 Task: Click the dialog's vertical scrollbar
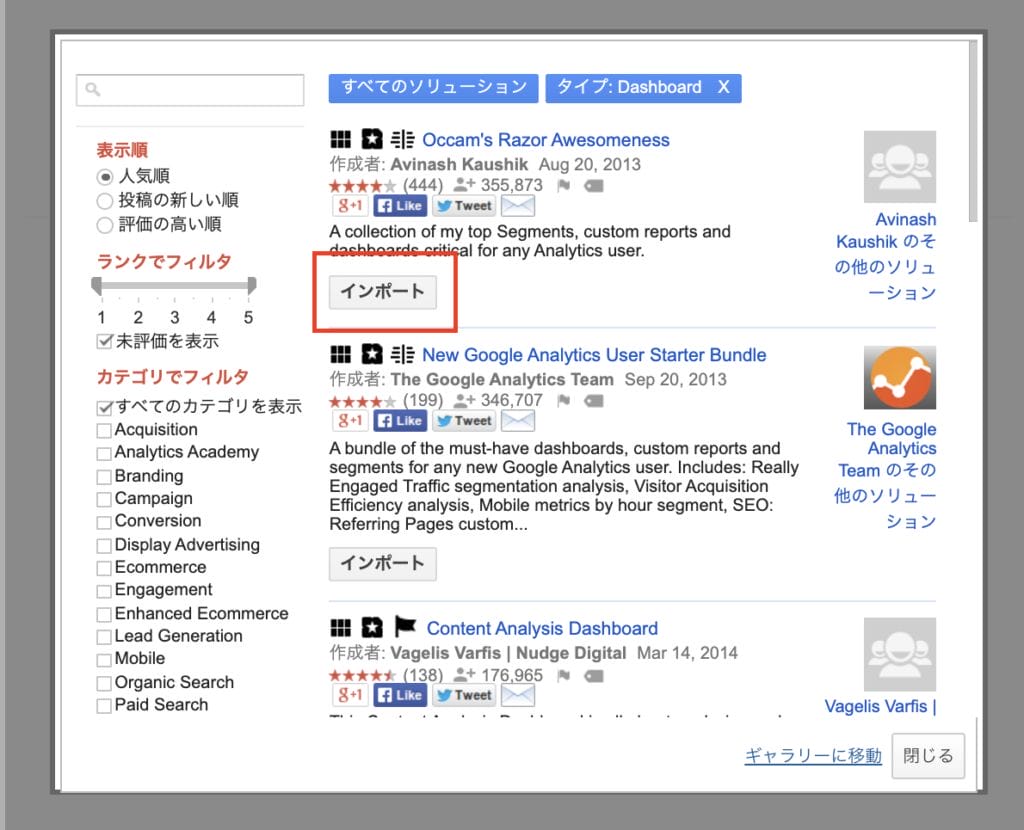click(x=973, y=131)
